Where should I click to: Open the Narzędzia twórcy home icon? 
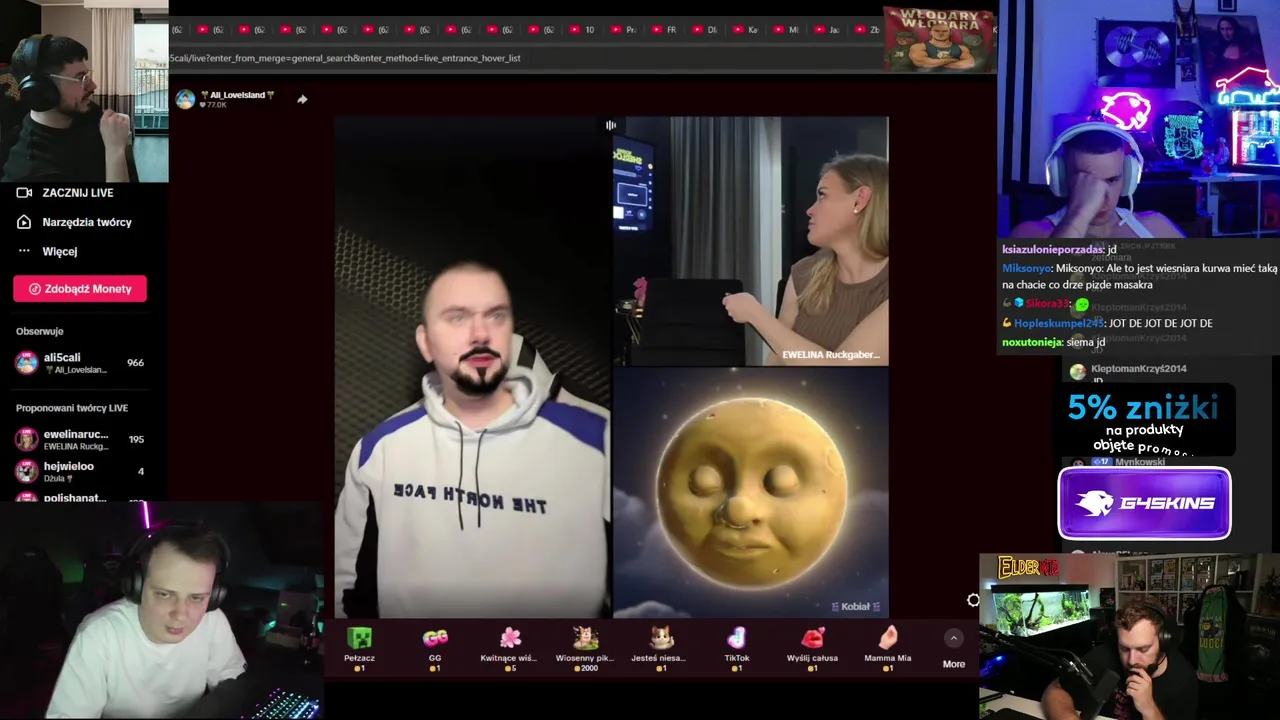click(x=25, y=222)
